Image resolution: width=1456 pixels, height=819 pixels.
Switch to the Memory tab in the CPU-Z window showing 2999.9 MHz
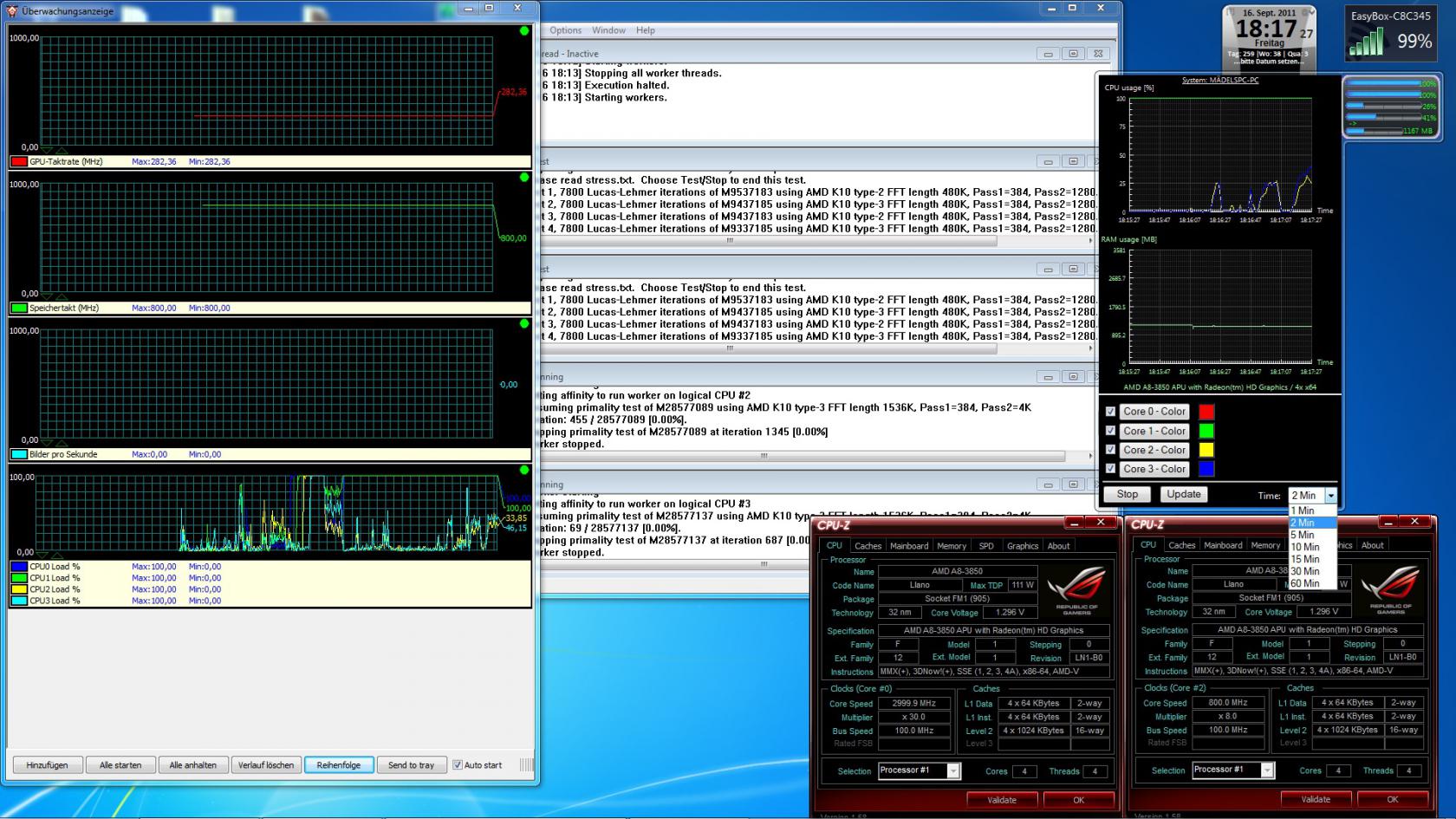952,546
